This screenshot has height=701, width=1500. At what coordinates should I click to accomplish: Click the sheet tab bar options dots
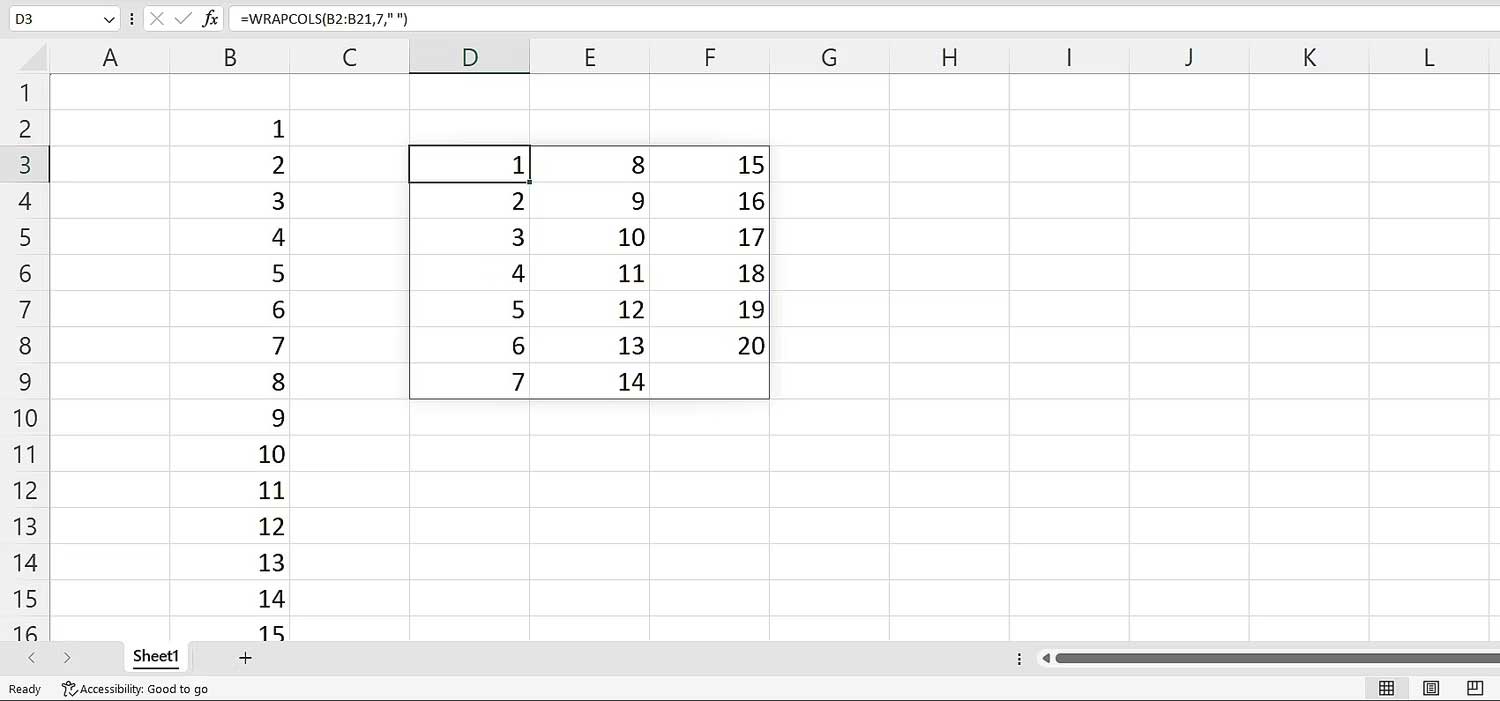point(1019,658)
